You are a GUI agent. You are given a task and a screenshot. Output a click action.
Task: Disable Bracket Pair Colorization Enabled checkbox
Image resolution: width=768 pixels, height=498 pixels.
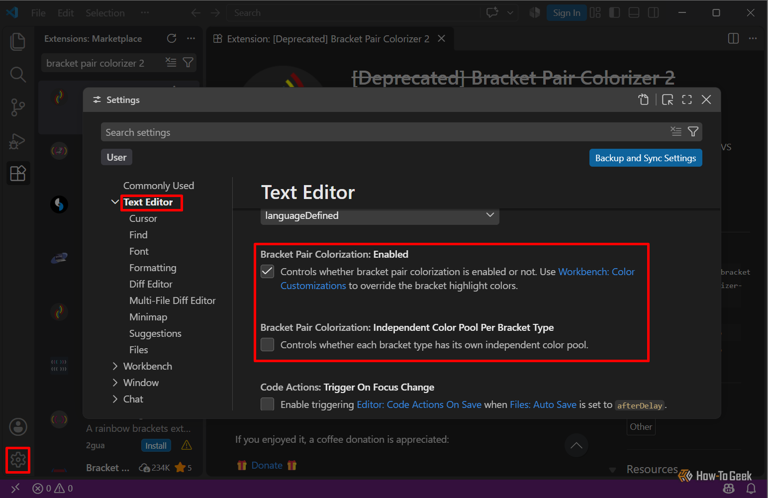pyautogui.click(x=267, y=271)
